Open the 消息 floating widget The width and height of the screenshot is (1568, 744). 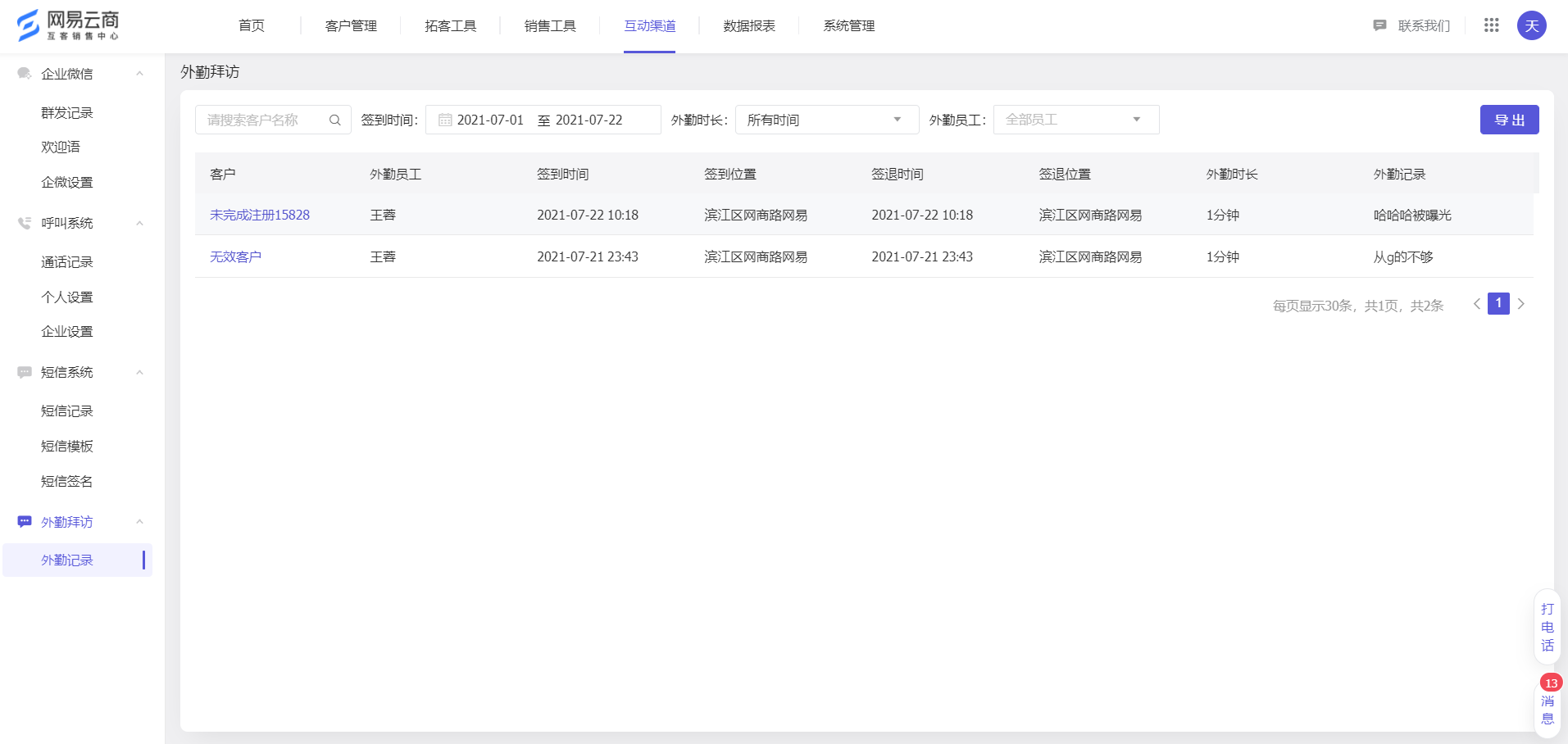1547,710
